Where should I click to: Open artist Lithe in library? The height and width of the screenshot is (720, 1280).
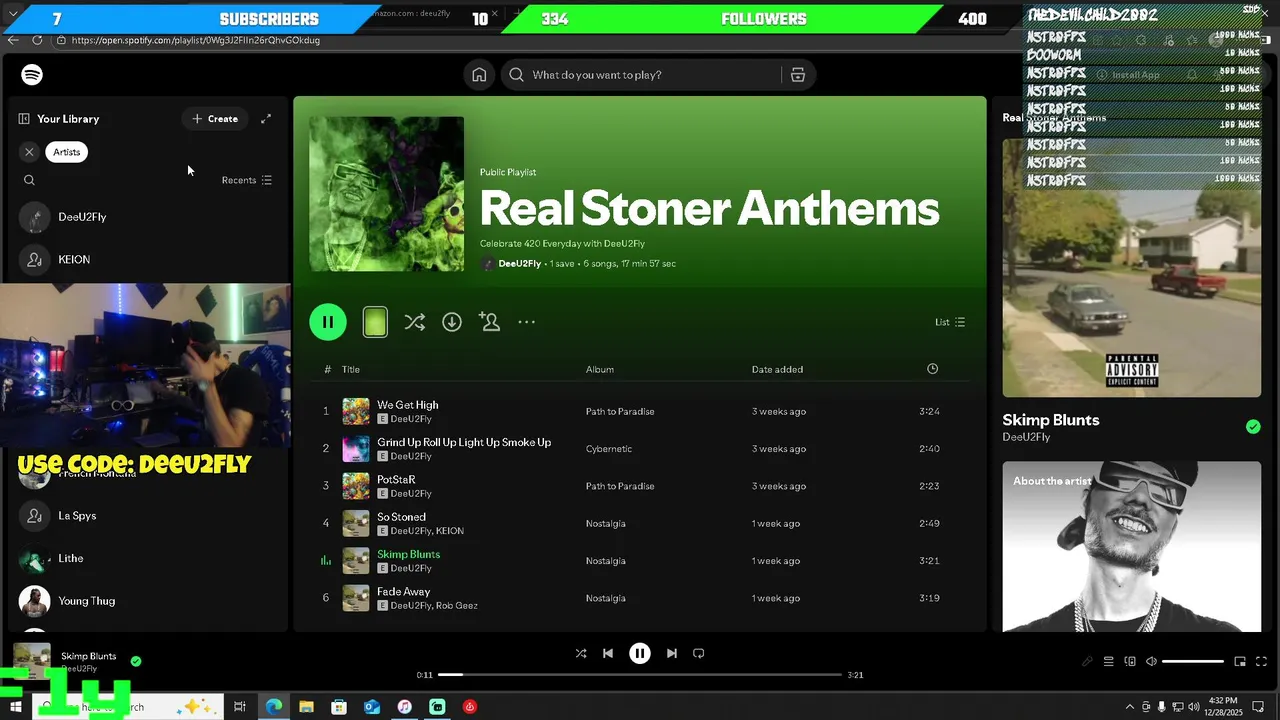tap(150, 559)
